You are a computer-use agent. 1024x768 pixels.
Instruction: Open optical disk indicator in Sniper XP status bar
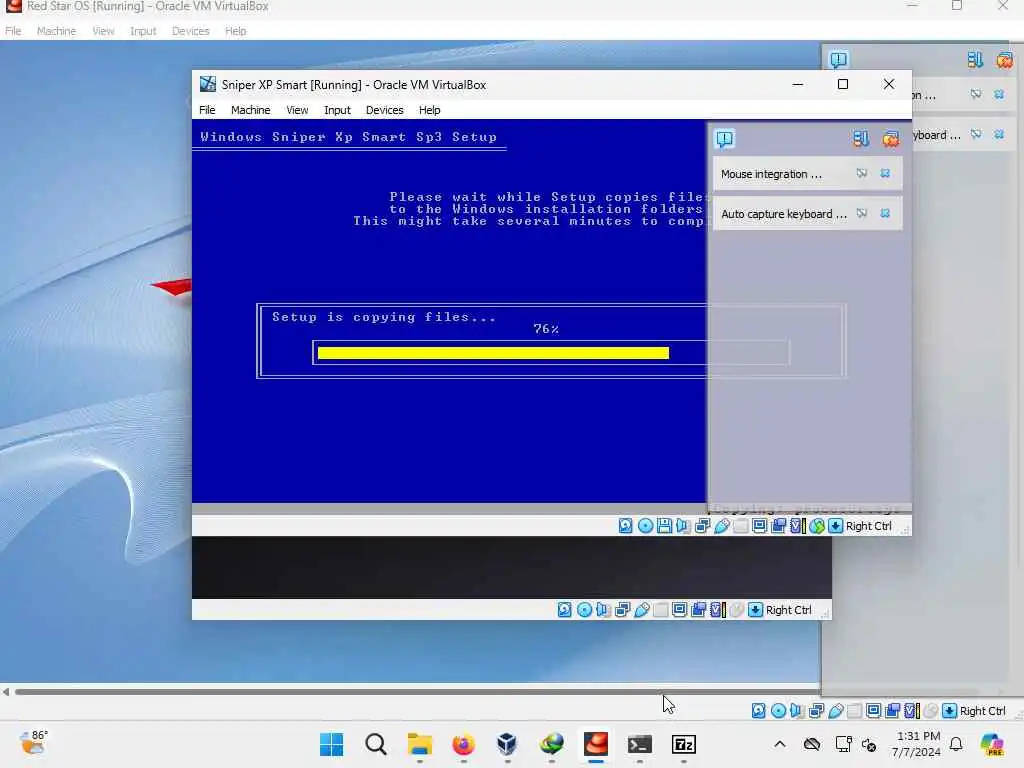(x=645, y=526)
